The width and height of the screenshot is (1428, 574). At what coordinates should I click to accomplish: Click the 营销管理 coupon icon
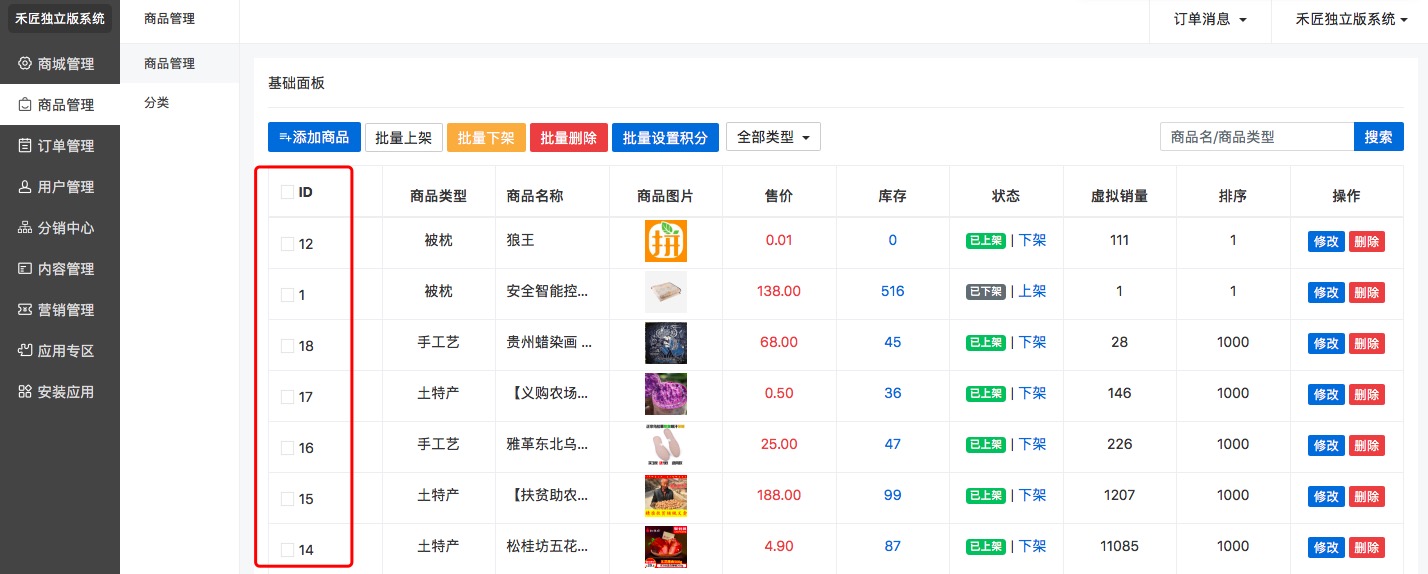click(25, 310)
